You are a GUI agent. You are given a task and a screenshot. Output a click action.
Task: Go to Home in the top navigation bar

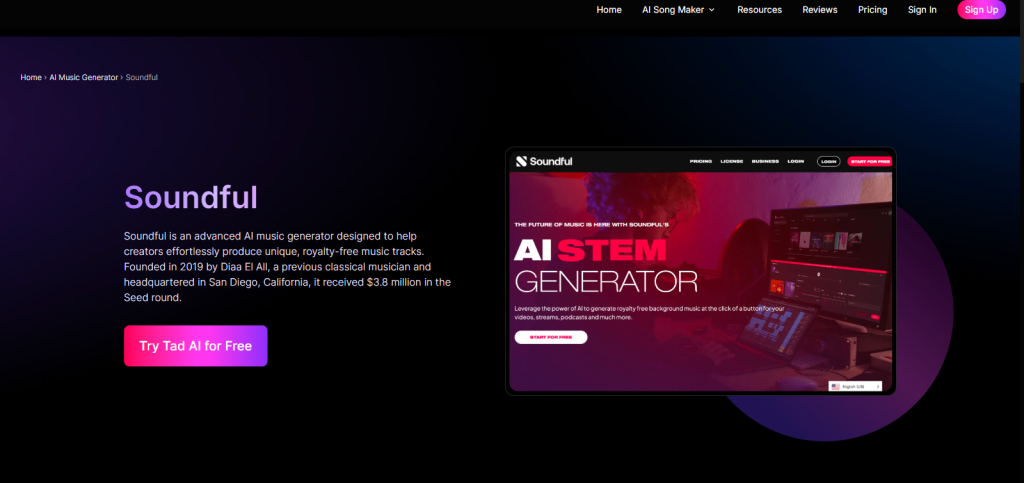[609, 10]
